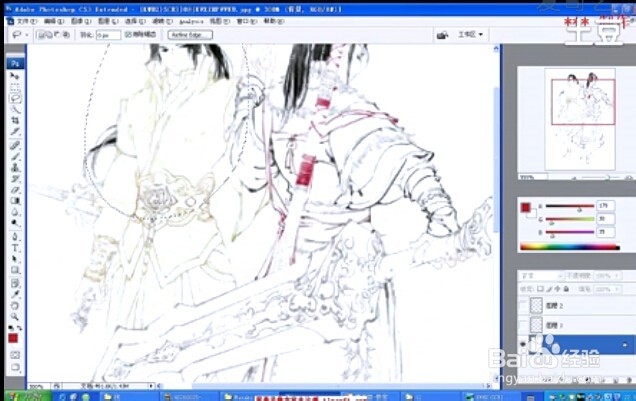Open the layer blend mode dropdown
Image resolution: width=636 pixels, height=401 pixels.
point(542,276)
